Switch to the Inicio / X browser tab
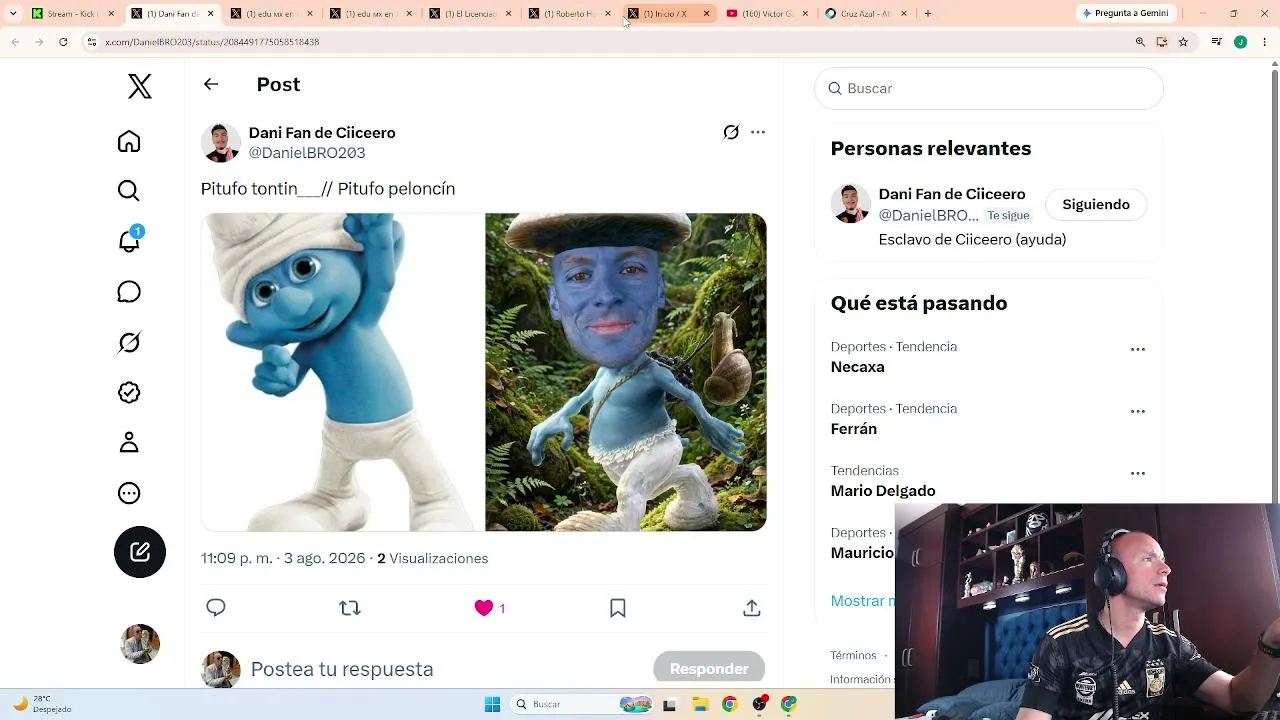 [x=669, y=14]
